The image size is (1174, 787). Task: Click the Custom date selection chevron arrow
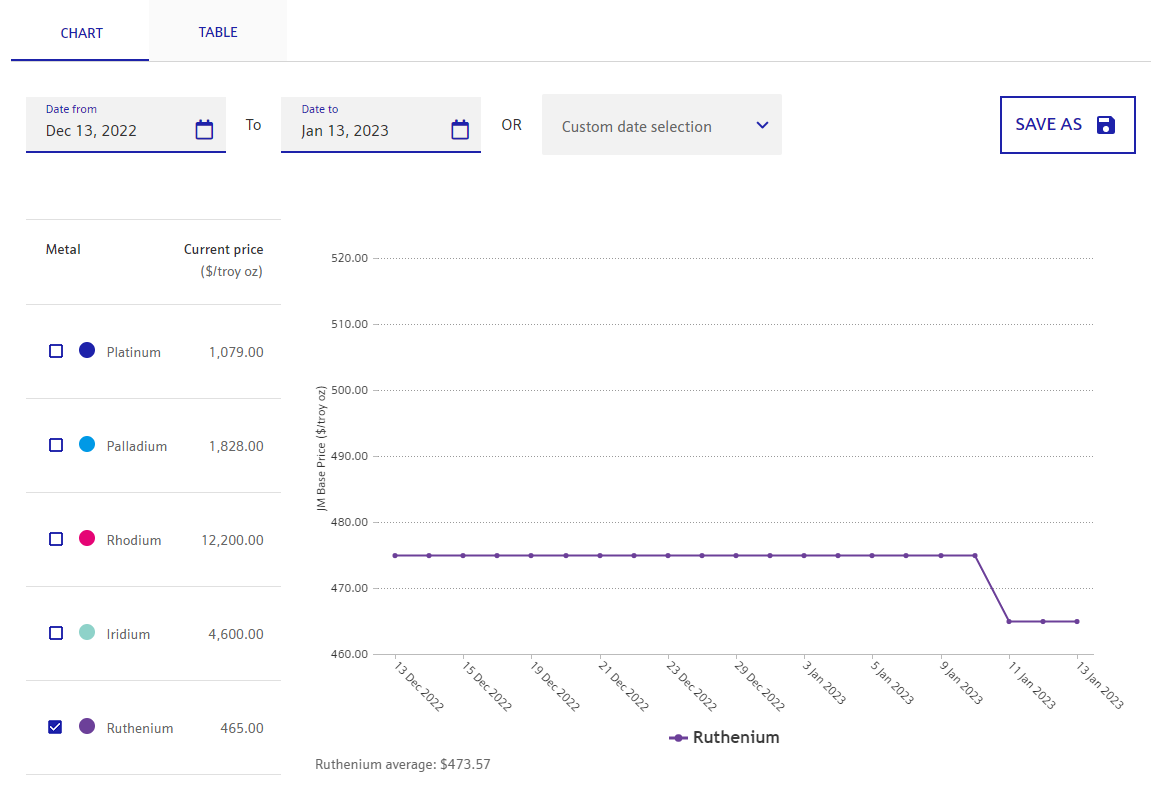(x=762, y=126)
